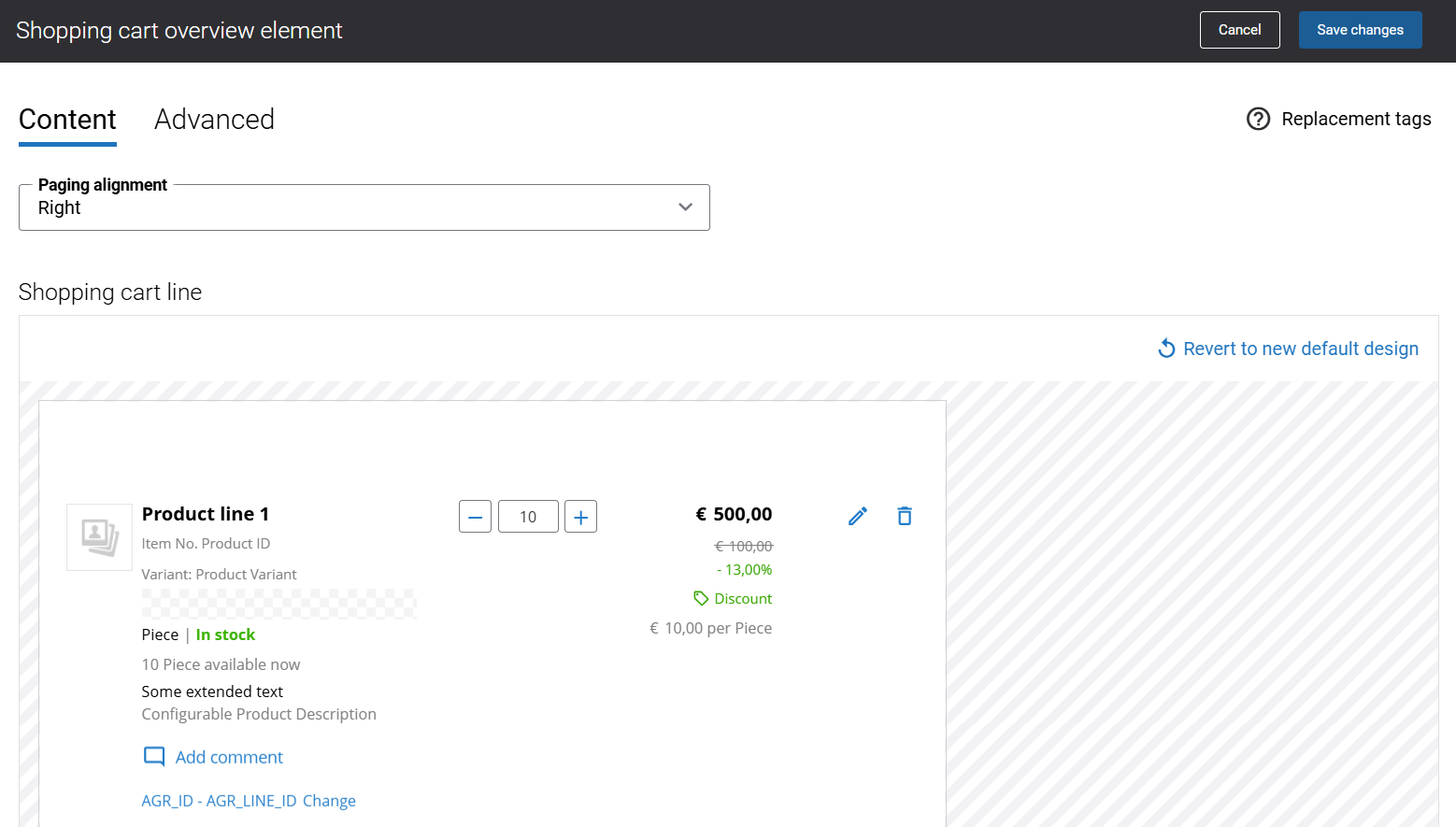This screenshot has width=1456, height=827.
Task: Click the revert arrow icon
Action: pyautogui.click(x=1166, y=349)
